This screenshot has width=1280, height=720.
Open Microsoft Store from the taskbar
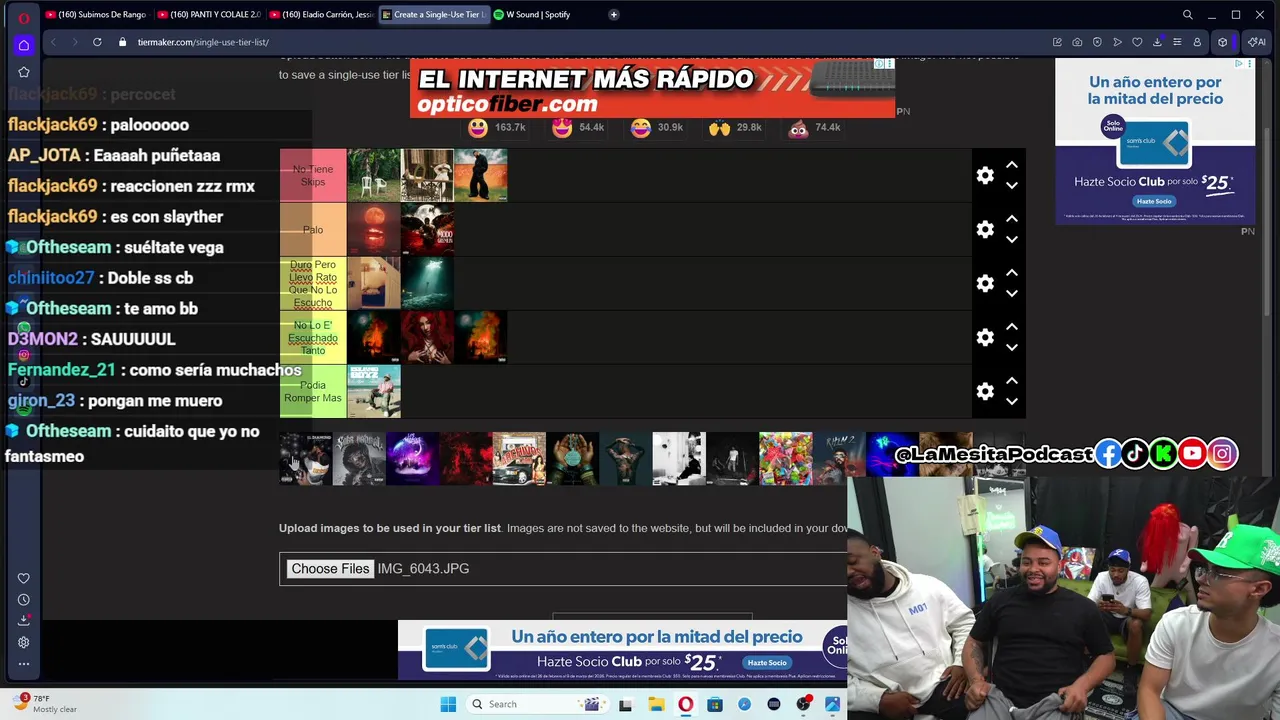pyautogui.click(x=715, y=704)
